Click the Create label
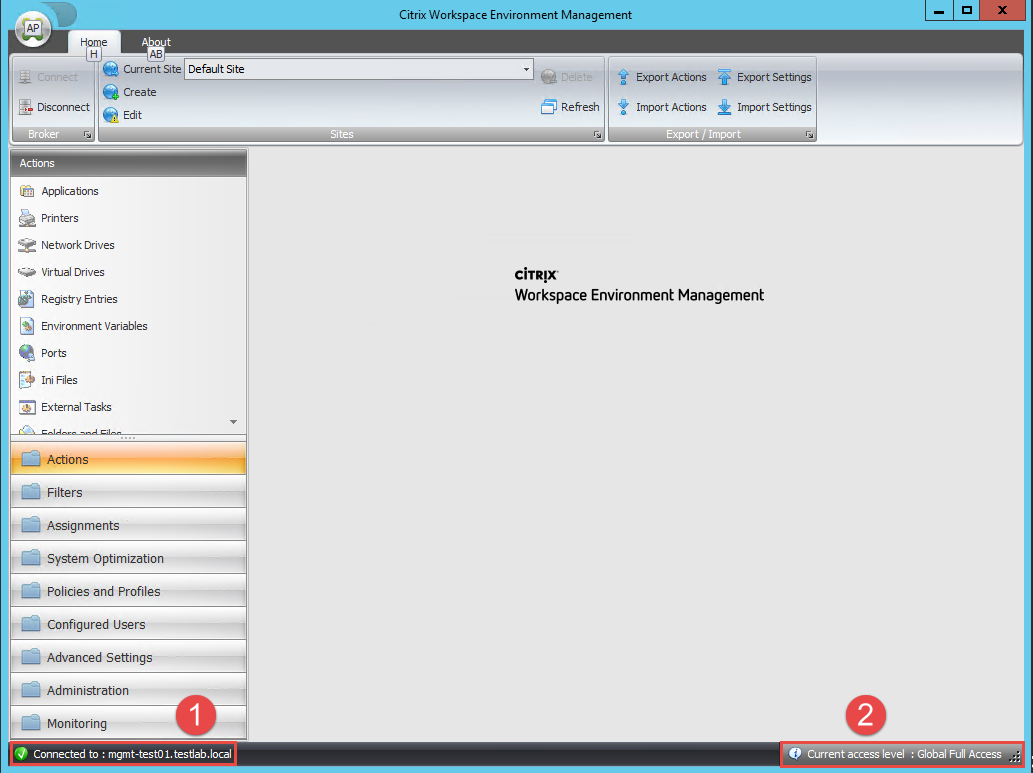This screenshot has width=1033, height=773. tap(140, 92)
